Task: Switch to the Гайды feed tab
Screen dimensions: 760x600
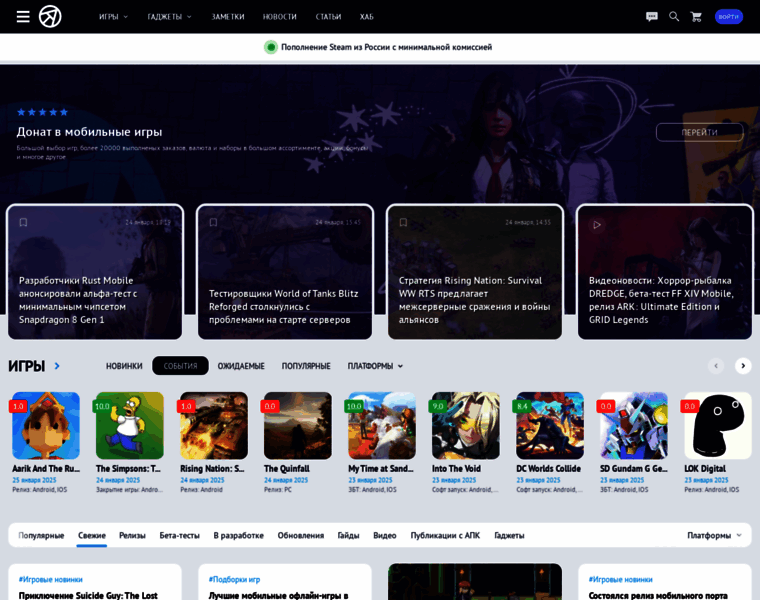Action: 348,536
